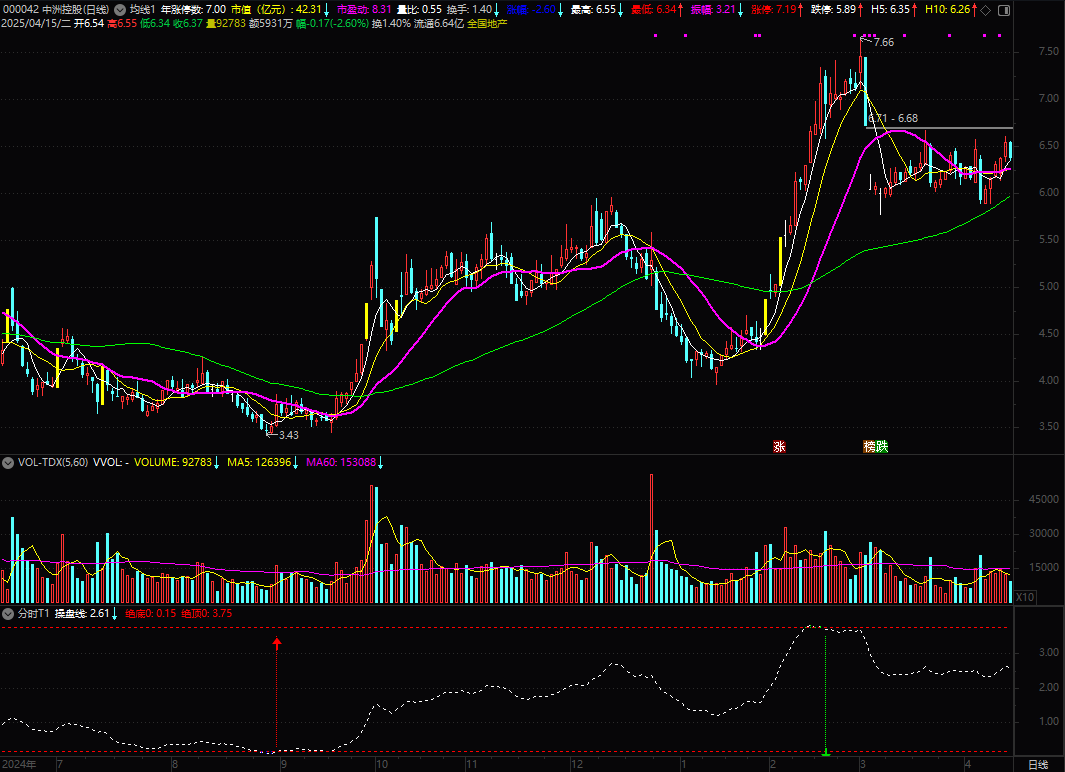1065x772 pixels.
Task: Click the H5: 6.35 readout
Action: tap(890, 10)
